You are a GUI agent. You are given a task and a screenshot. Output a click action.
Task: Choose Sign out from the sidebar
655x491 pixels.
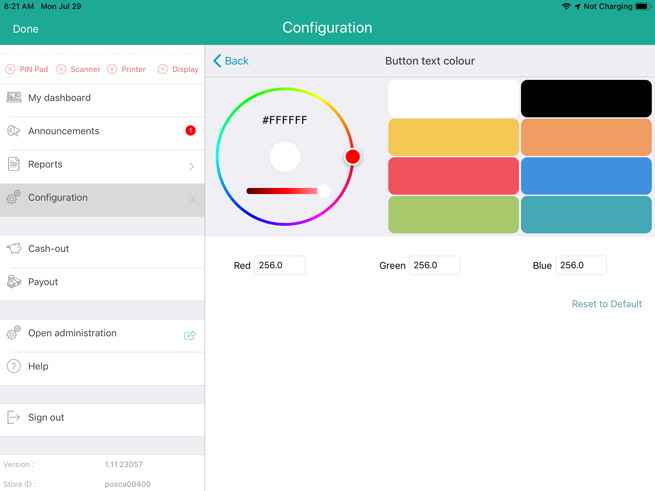pos(102,420)
